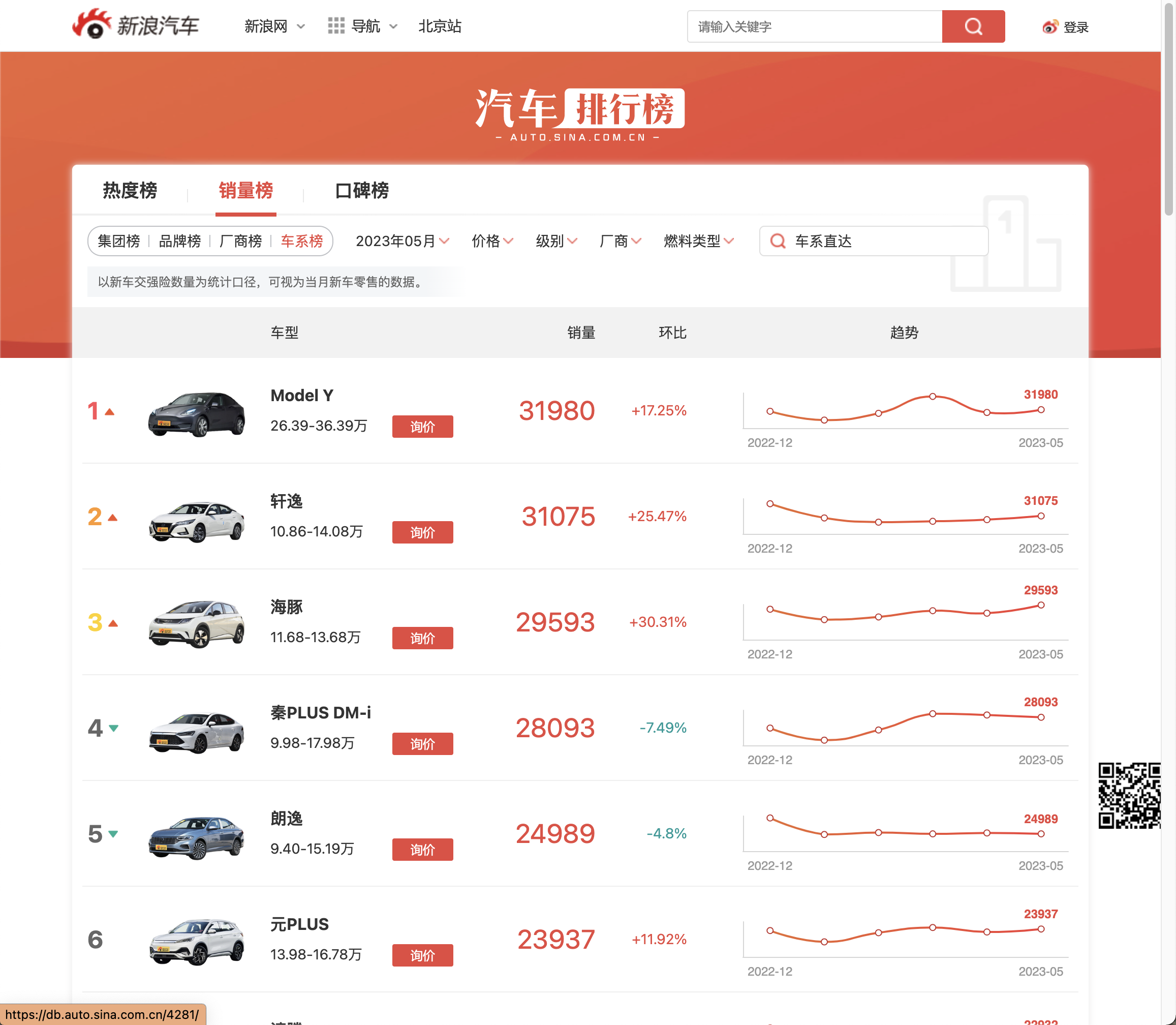This screenshot has height=1025, width=1176.
Task: Open the 导航 grid icon
Action: 335,26
